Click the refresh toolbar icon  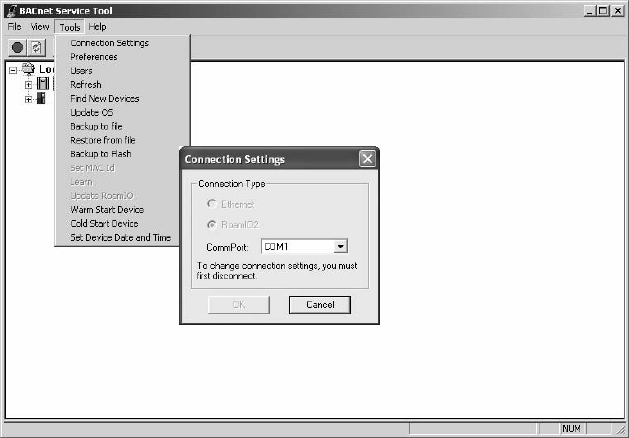(x=37, y=48)
